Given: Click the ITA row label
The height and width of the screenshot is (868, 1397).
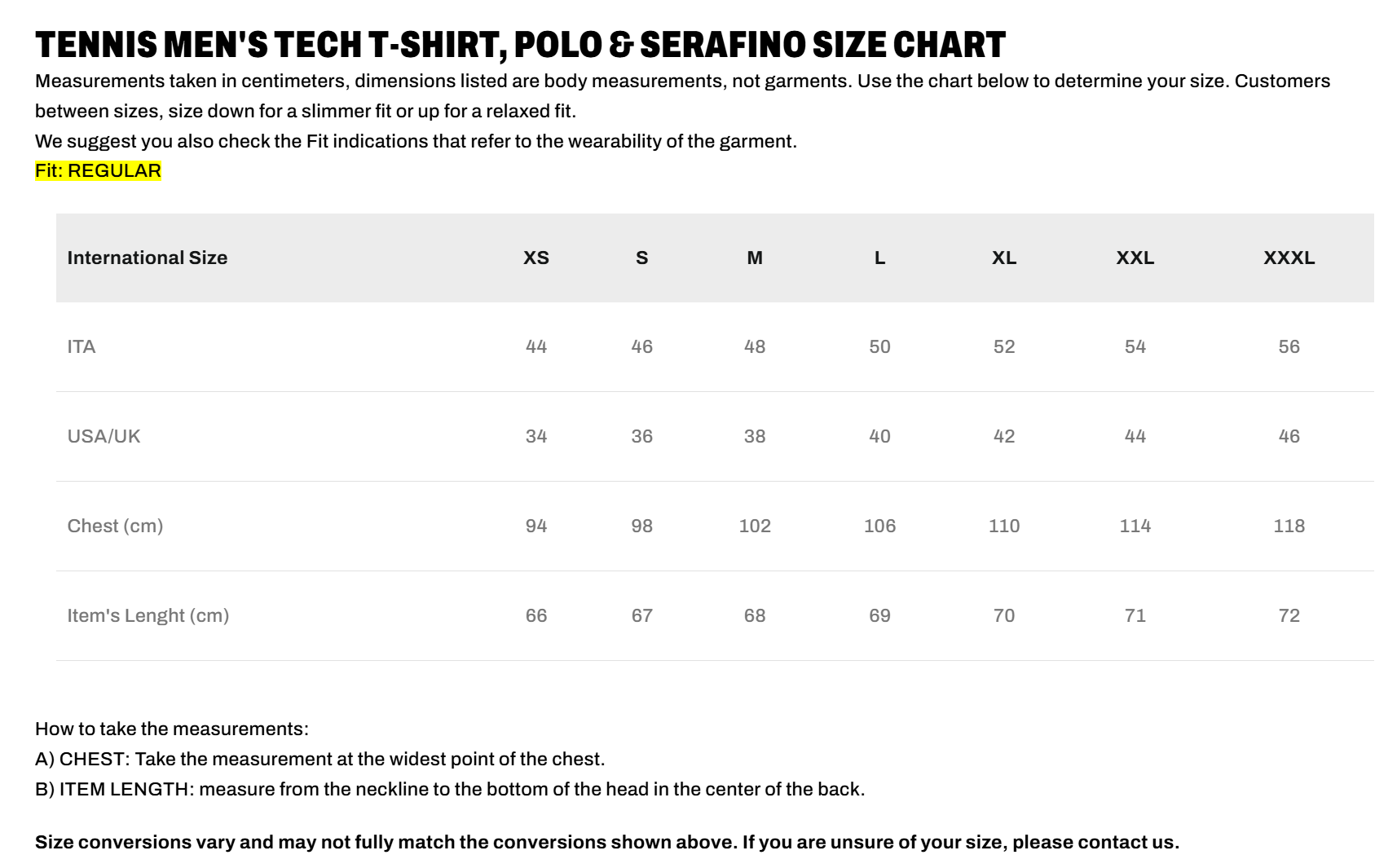Looking at the screenshot, I should point(82,347).
